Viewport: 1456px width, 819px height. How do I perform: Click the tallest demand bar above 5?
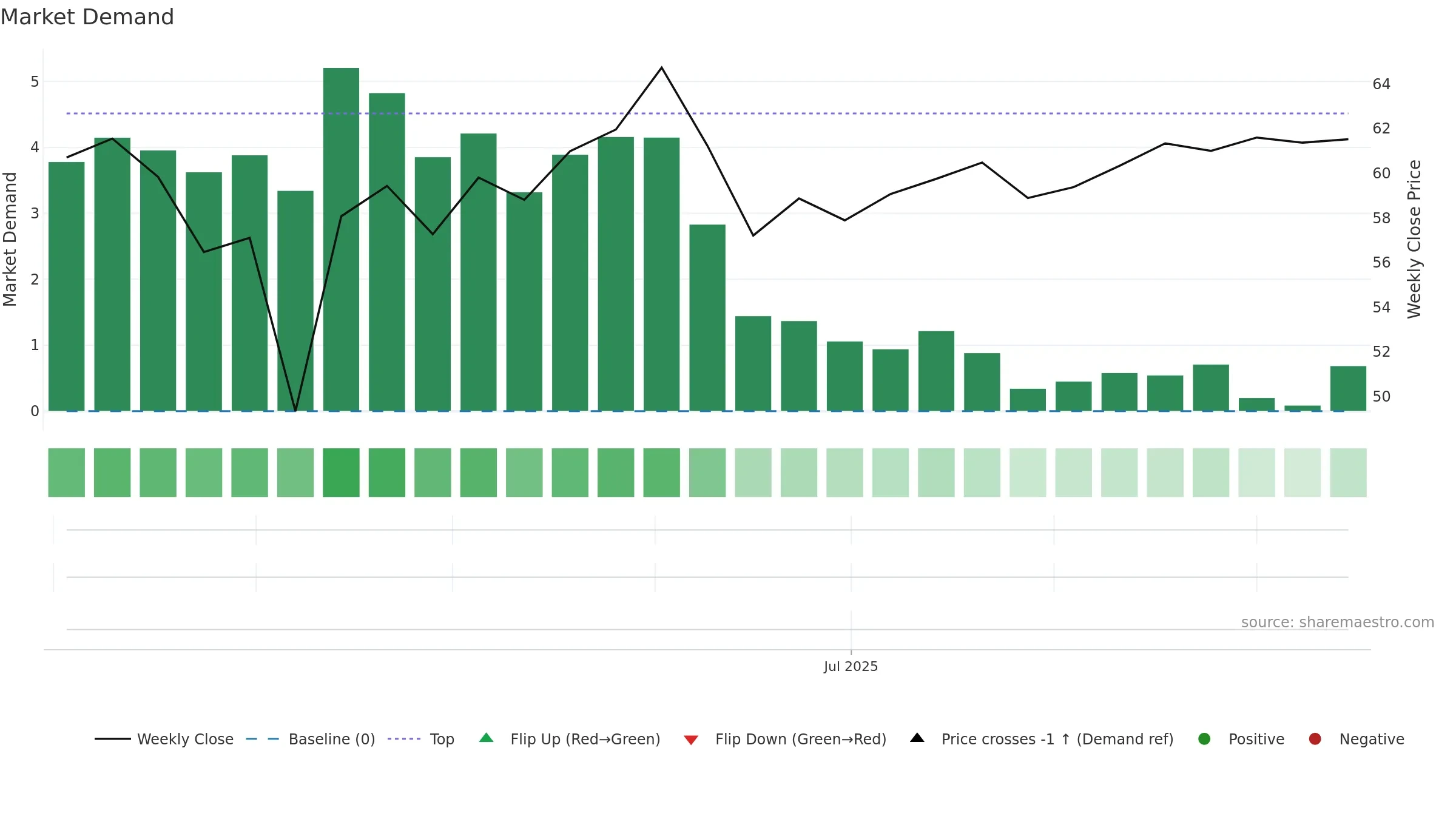[x=341, y=239]
